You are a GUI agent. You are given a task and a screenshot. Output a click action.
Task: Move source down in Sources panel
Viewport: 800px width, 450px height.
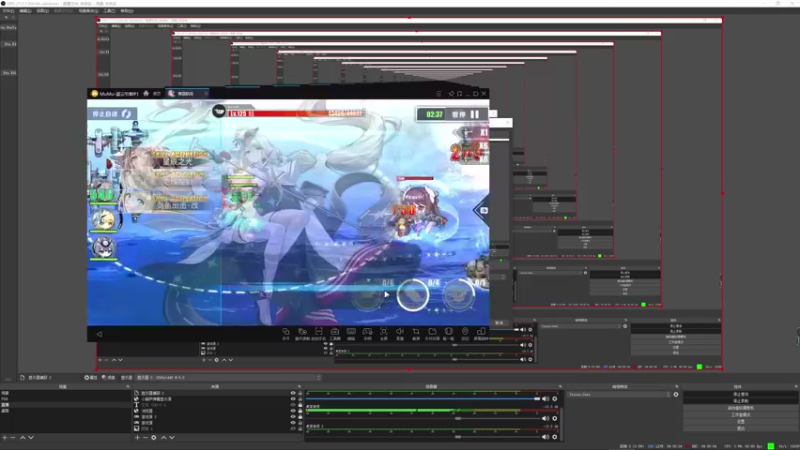pos(172,438)
